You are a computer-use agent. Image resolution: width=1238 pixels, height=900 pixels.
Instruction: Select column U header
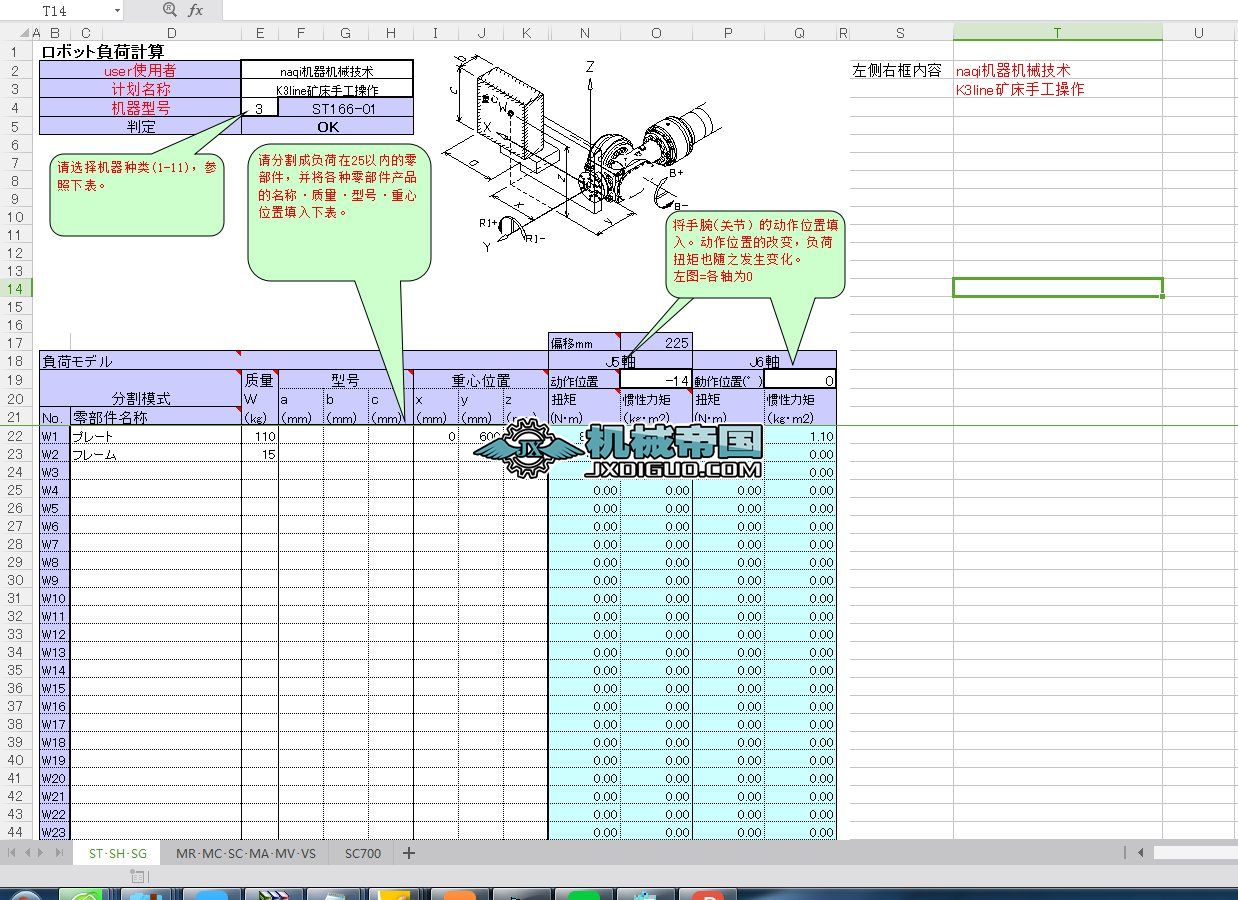pyautogui.click(x=1199, y=33)
